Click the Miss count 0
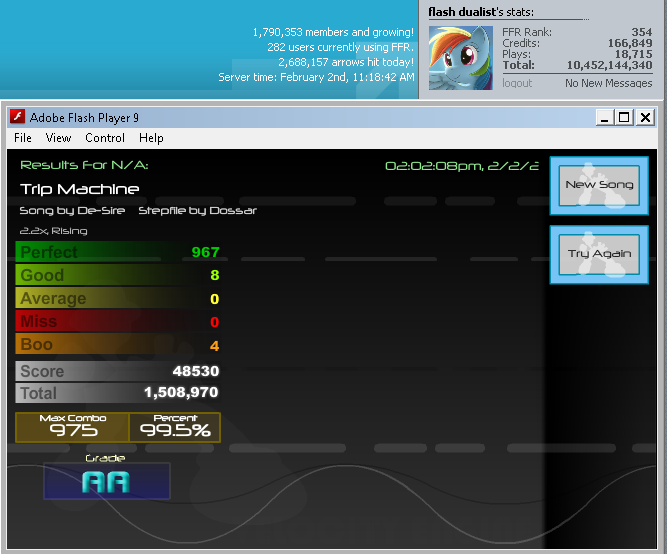The width and height of the screenshot is (667, 554). (x=215, y=322)
